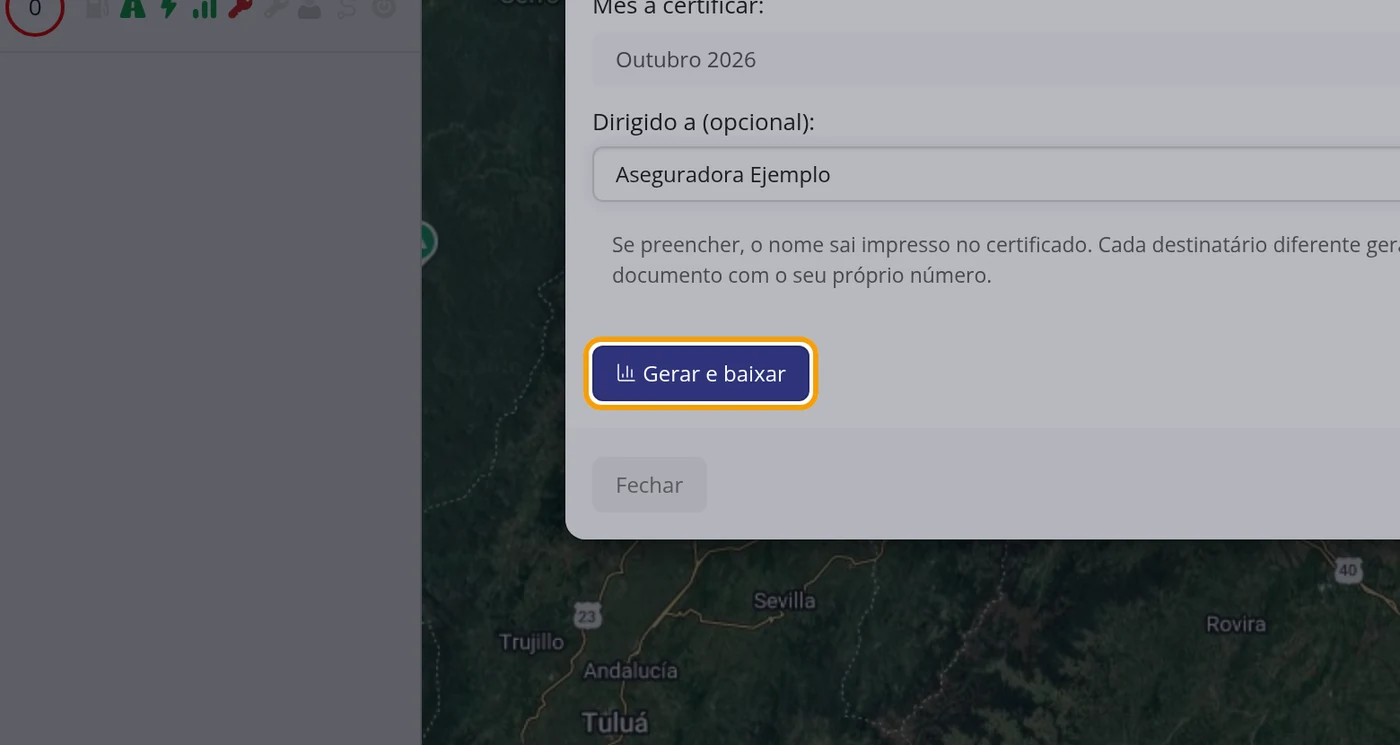This screenshot has width=1400, height=745.
Task: Click the Trujillo label on the map
Action: (x=532, y=642)
